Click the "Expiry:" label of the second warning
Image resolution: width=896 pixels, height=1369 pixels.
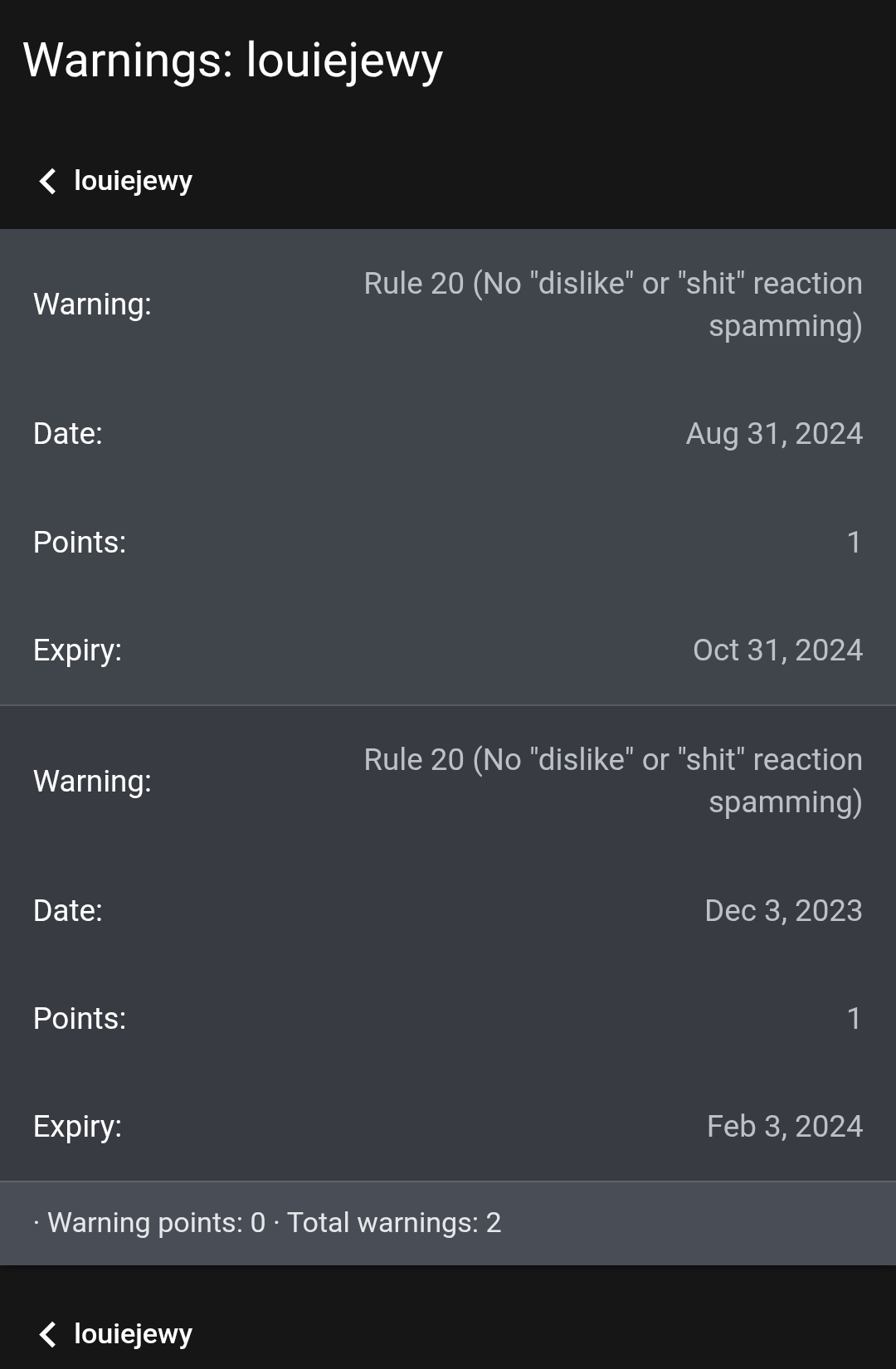click(77, 1127)
